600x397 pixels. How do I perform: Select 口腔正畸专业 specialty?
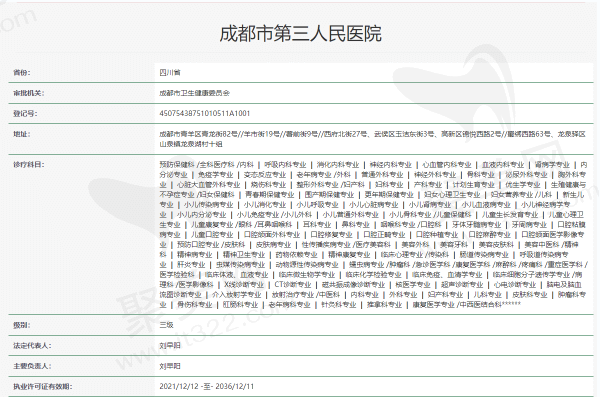tap(384, 235)
